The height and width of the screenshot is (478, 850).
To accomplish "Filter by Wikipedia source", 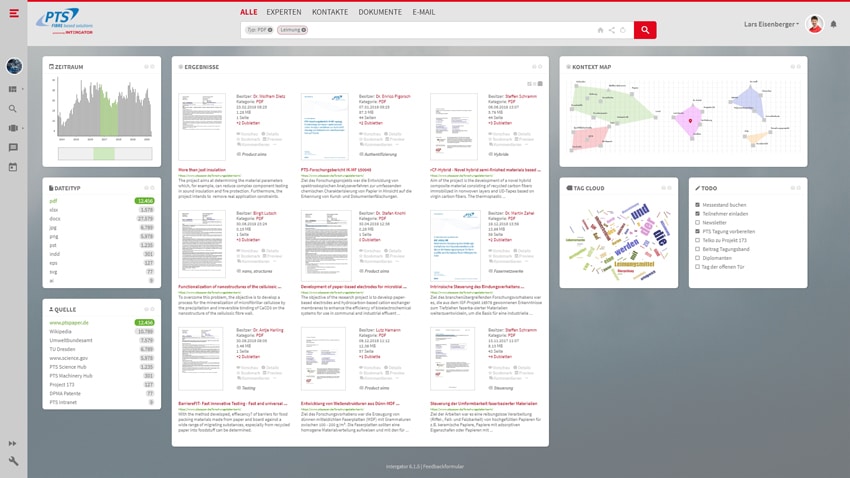I will click(60, 331).
